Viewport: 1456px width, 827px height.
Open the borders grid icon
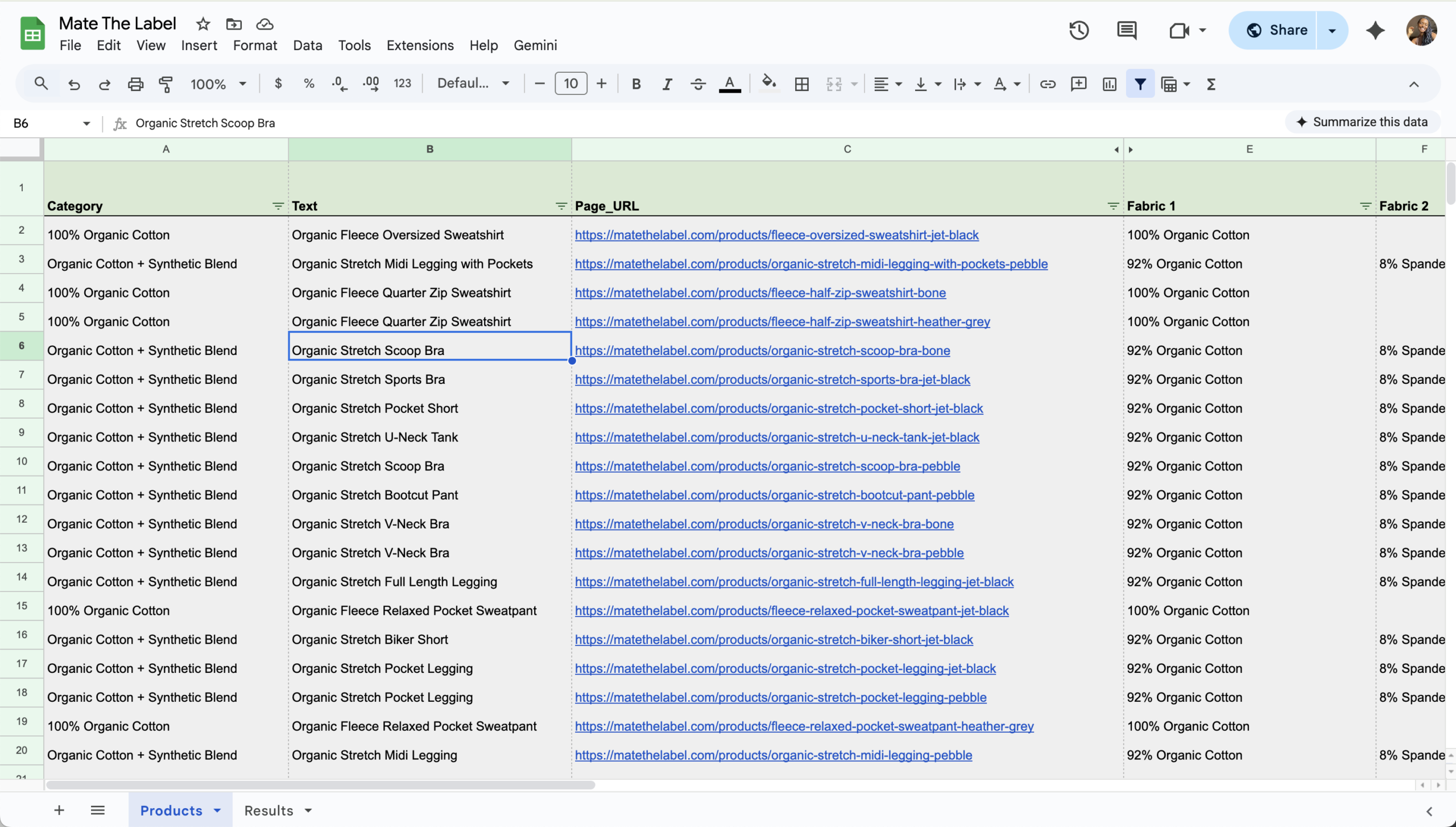pyautogui.click(x=801, y=84)
